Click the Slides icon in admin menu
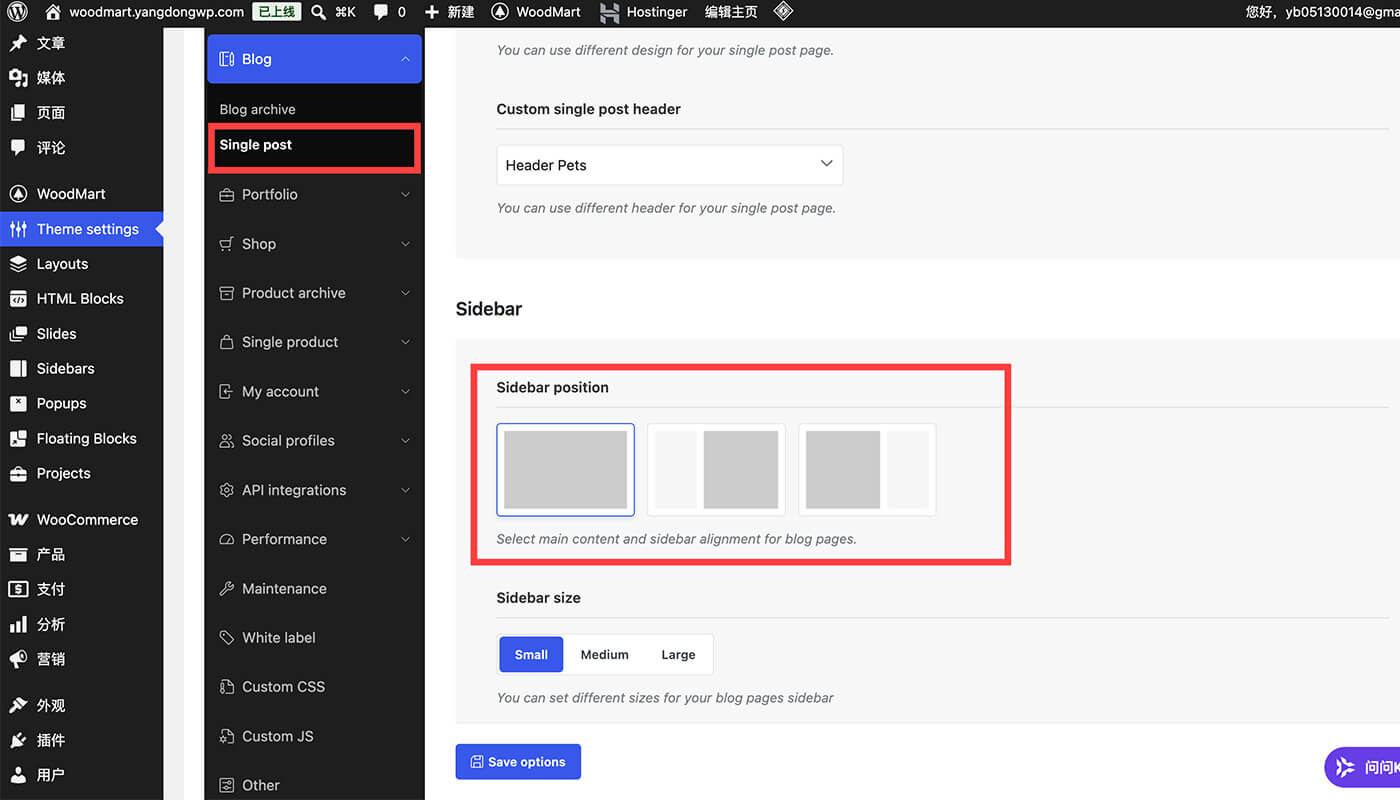1400x800 pixels. [18, 334]
